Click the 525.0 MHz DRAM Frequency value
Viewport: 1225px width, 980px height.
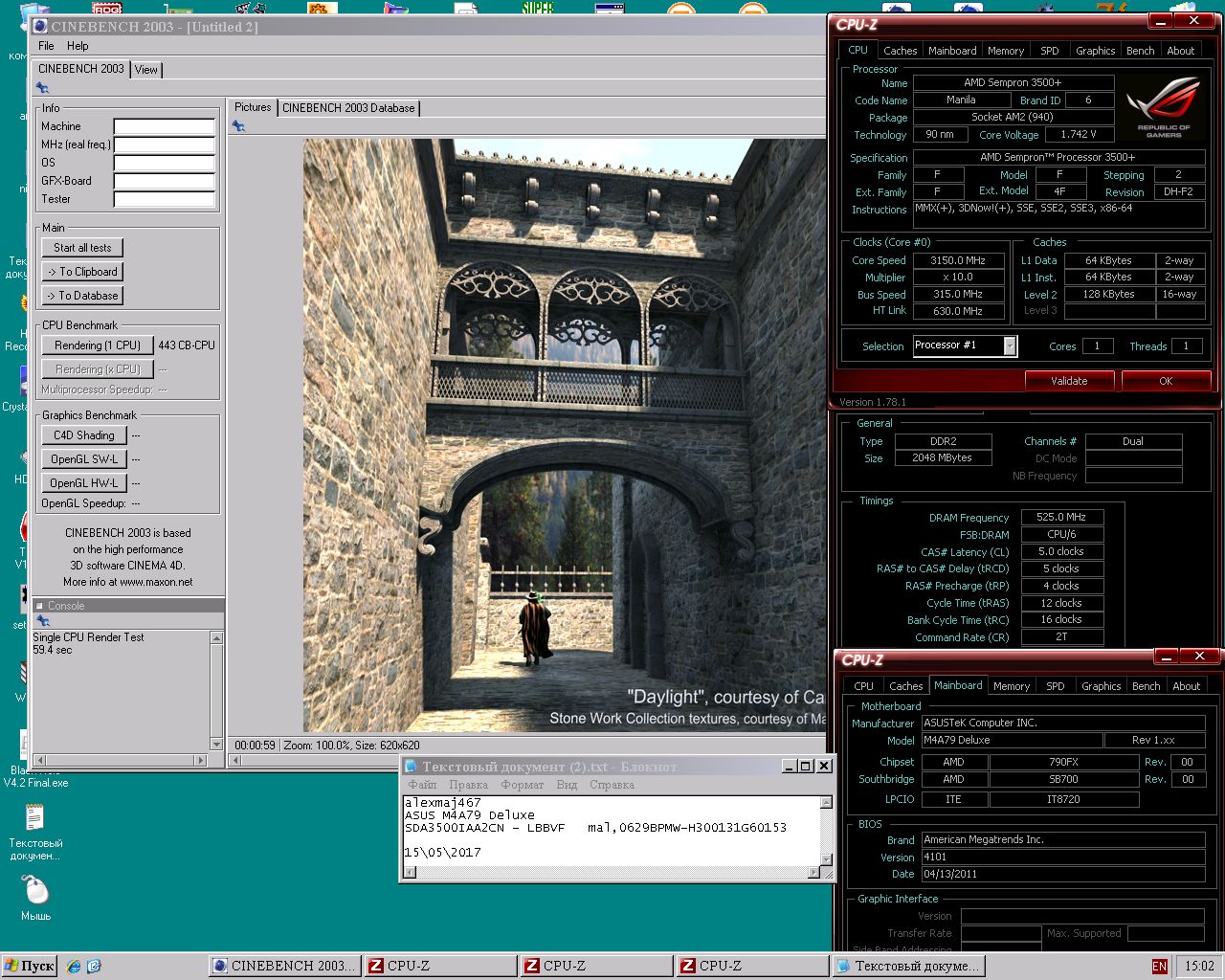point(1062,517)
